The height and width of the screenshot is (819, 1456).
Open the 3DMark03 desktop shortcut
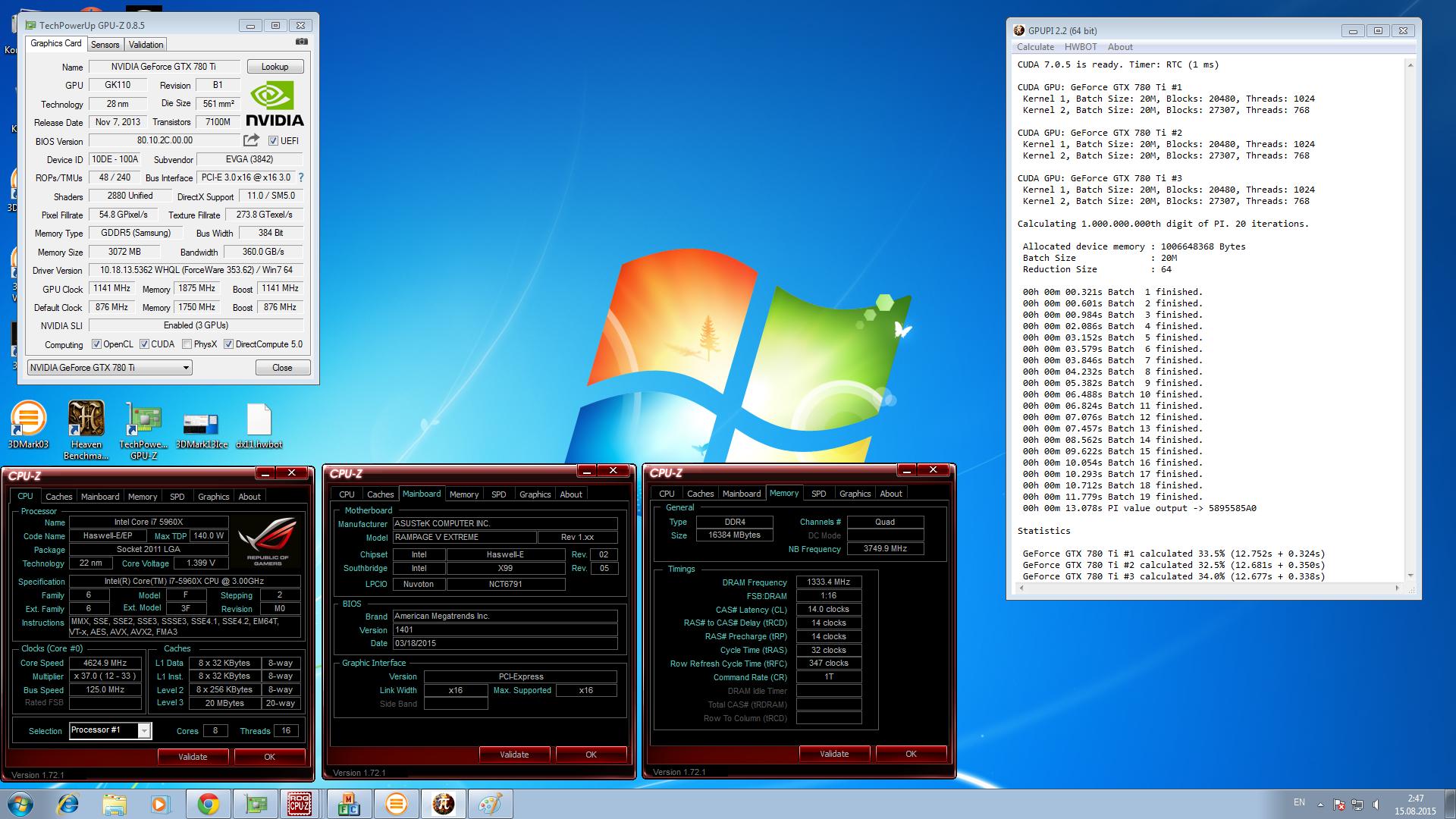pyautogui.click(x=28, y=425)
